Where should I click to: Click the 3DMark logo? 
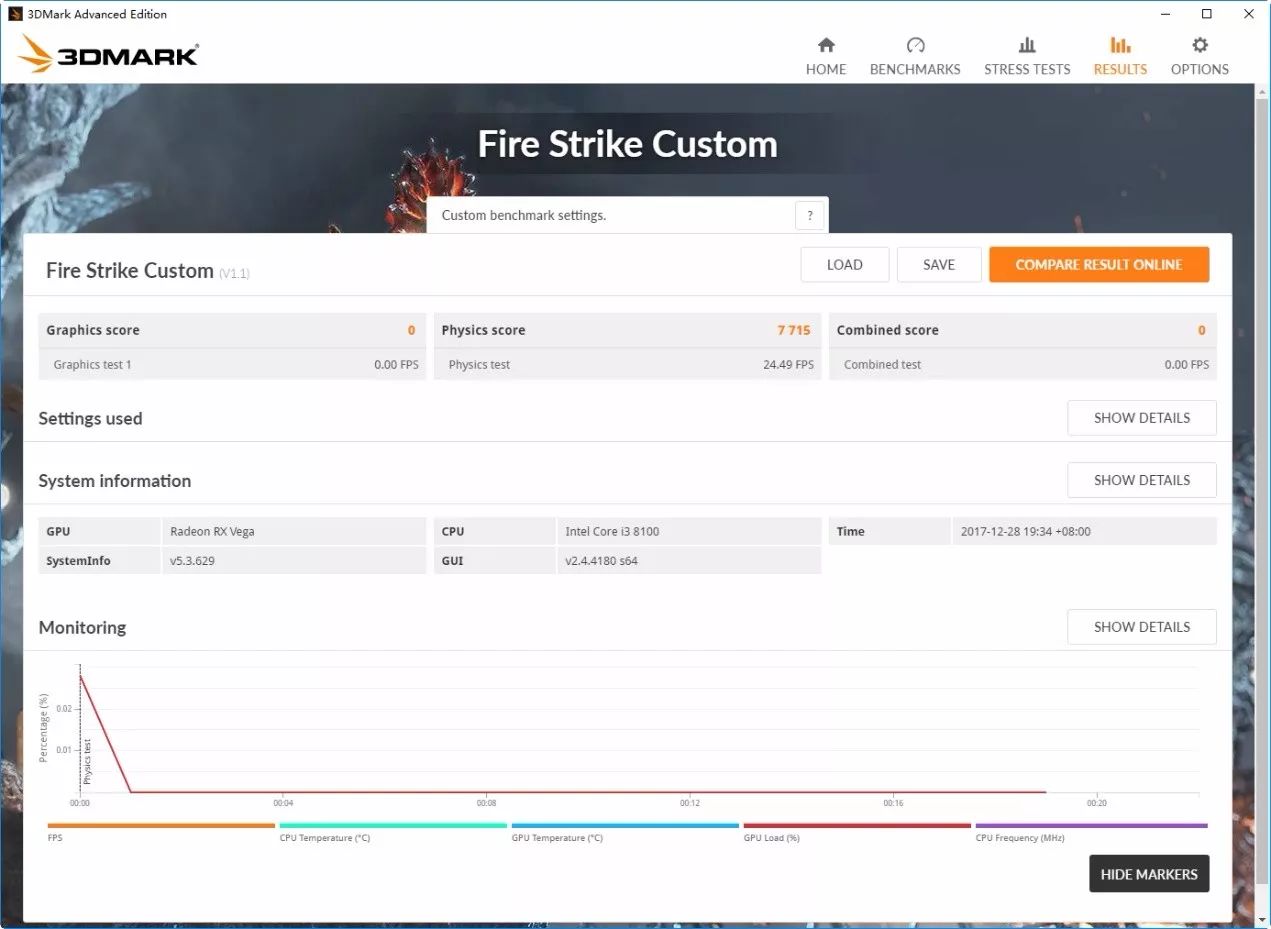pyautogui.click(x=108, y=54)
